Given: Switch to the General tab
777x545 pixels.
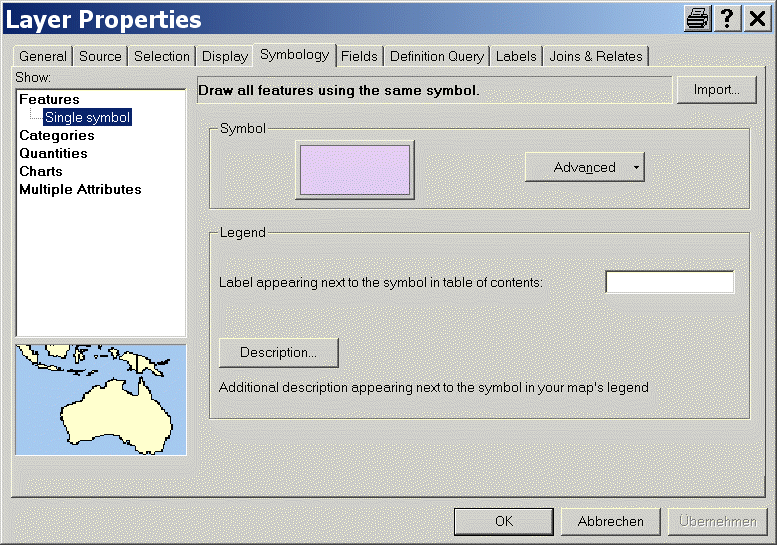Looking at the screenshot, I should (43, 56).
